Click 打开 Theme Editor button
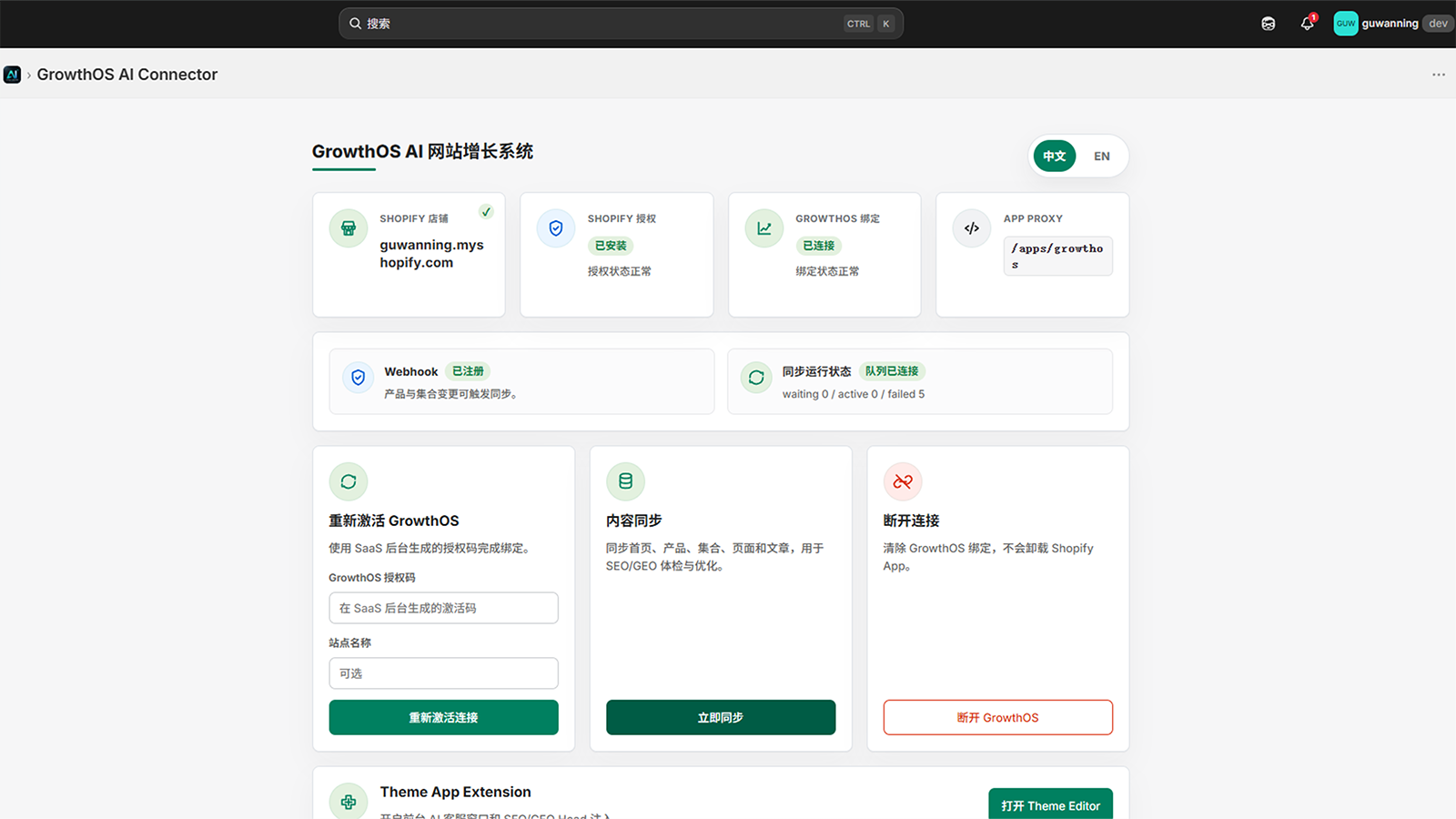Screen dimensions: 1456x819 coord(1050,804)
